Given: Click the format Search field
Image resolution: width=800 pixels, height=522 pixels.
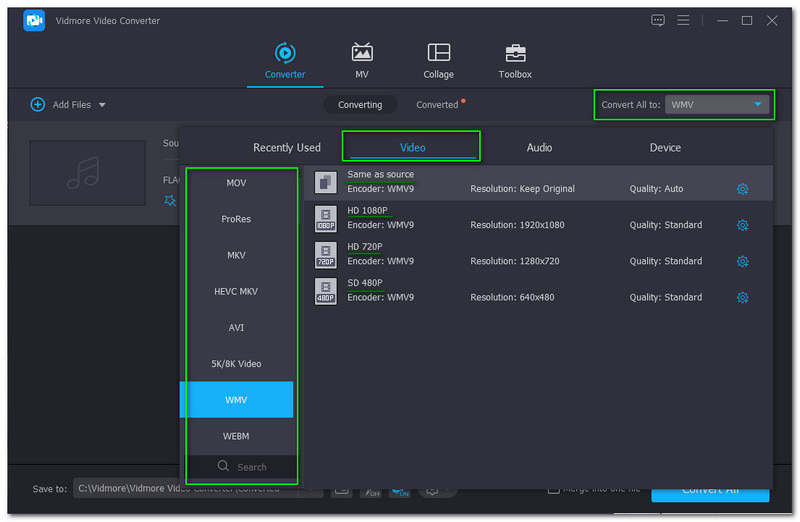Looking at the screenshot, I should [x=243, y=467].
